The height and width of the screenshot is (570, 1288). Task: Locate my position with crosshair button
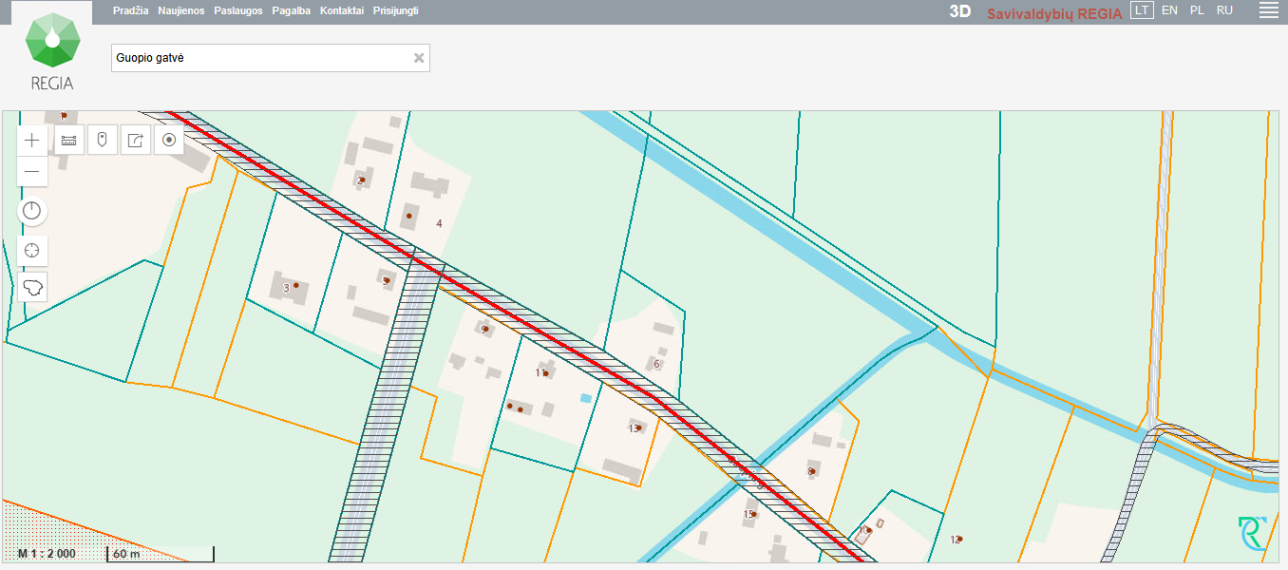pyautogui.click(x=32, y=250)
